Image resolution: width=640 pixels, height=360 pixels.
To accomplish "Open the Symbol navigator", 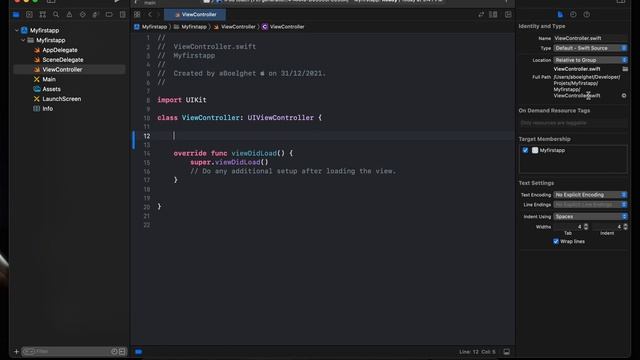I will tap(42, 15).
